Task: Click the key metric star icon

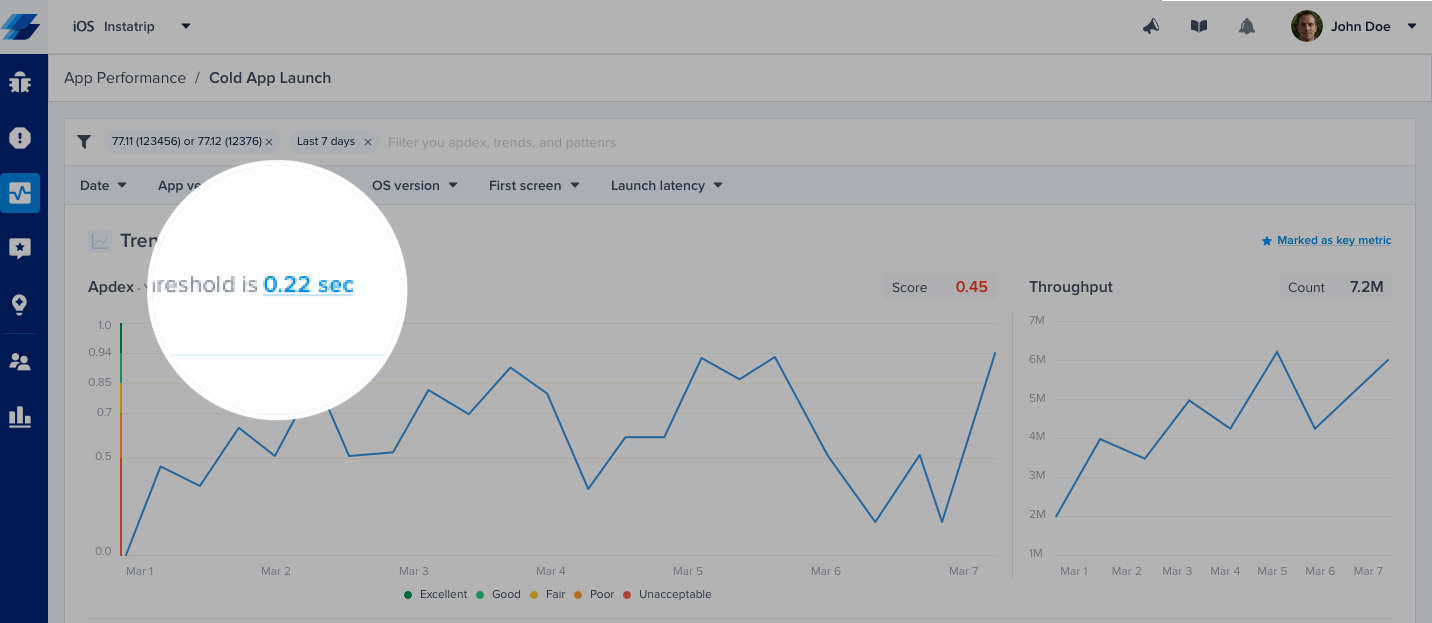Action: tap(1267, 241)
